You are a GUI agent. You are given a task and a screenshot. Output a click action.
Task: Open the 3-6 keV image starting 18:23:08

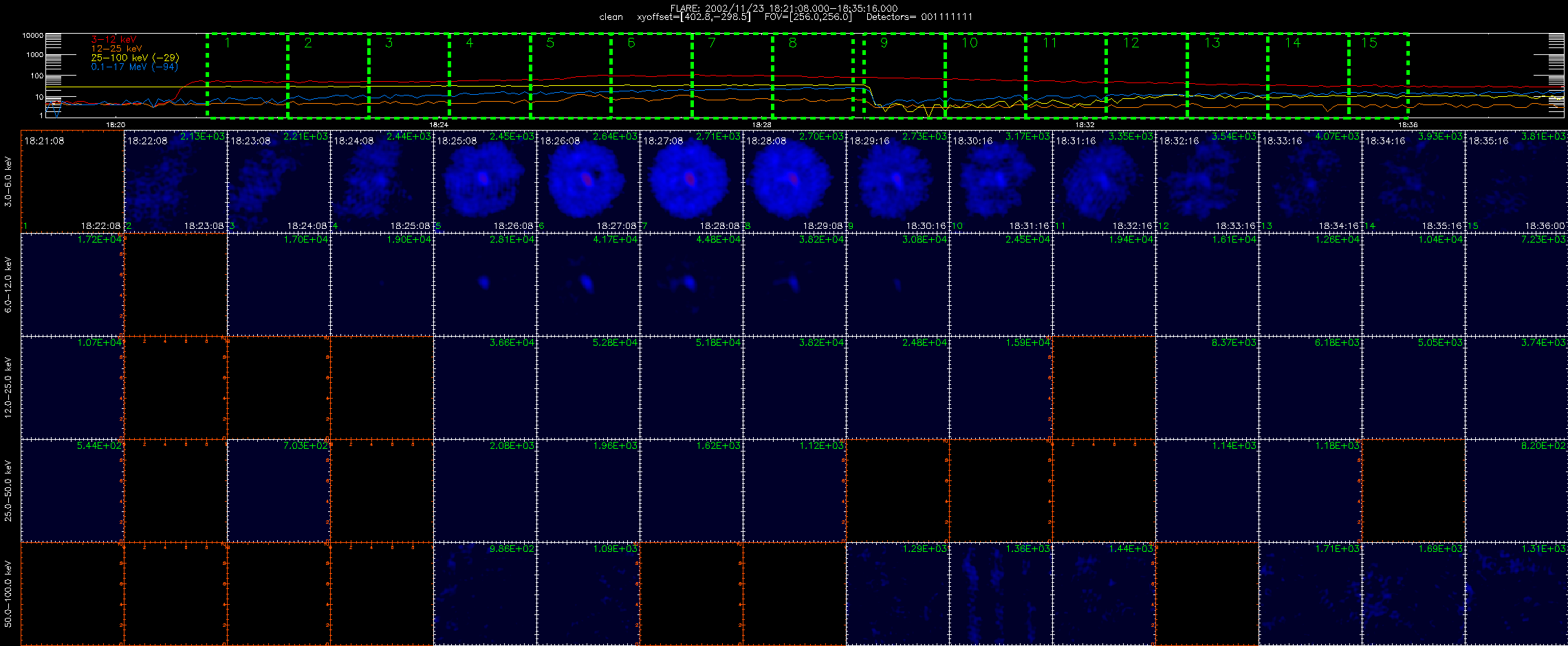[x=279, y=181]
